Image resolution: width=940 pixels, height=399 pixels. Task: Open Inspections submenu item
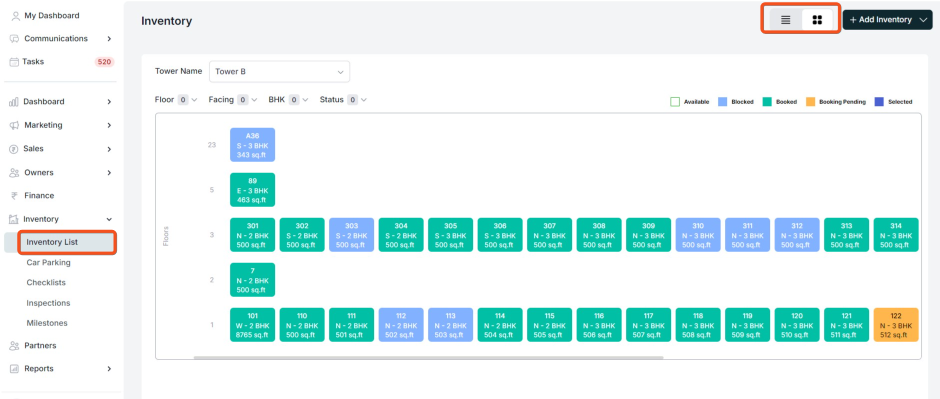click(49, 303)
